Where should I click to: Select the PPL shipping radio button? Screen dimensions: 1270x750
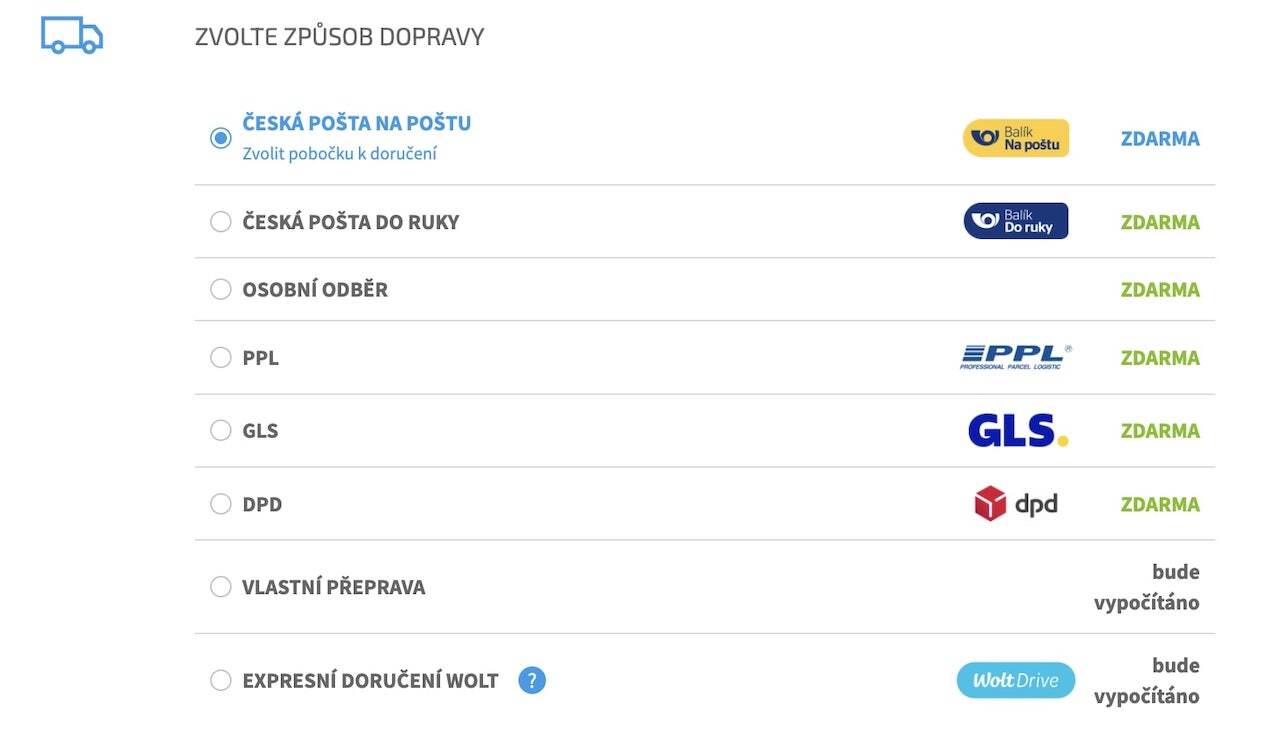(x=221, y=357)
